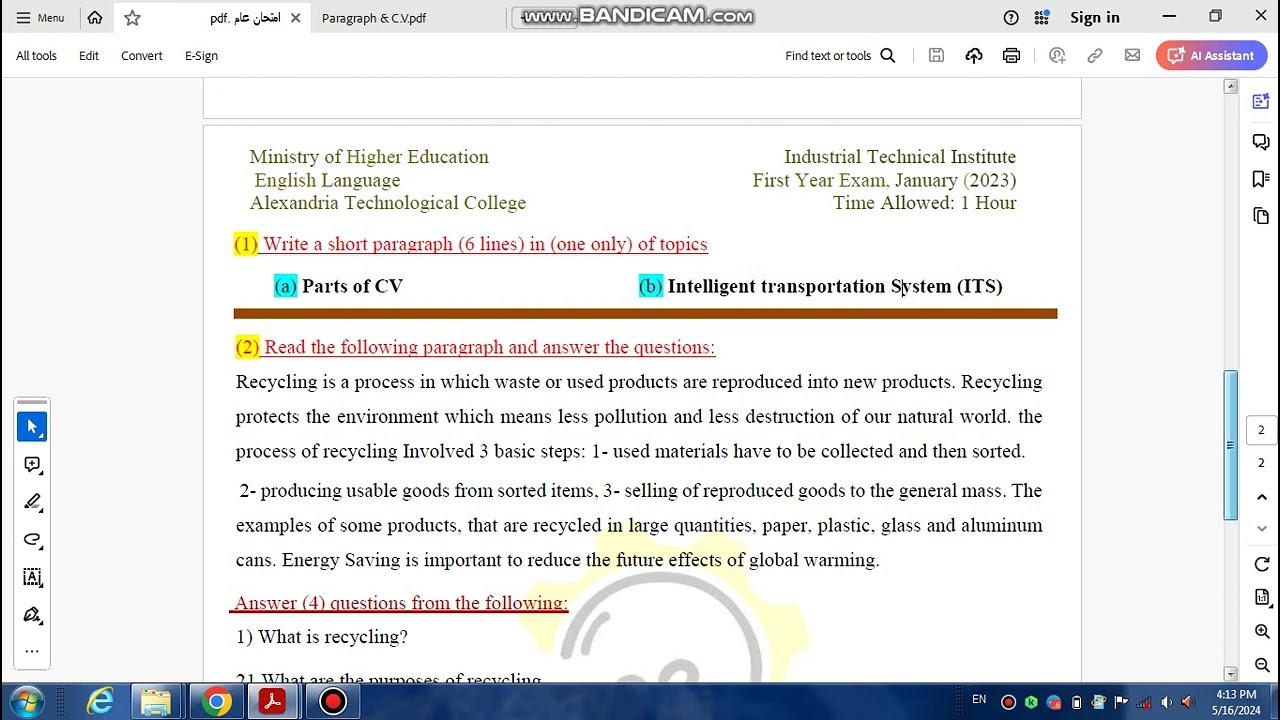The image size is (1280, 720).
Task: Open the All tools panel
Action: click(36, 56)
